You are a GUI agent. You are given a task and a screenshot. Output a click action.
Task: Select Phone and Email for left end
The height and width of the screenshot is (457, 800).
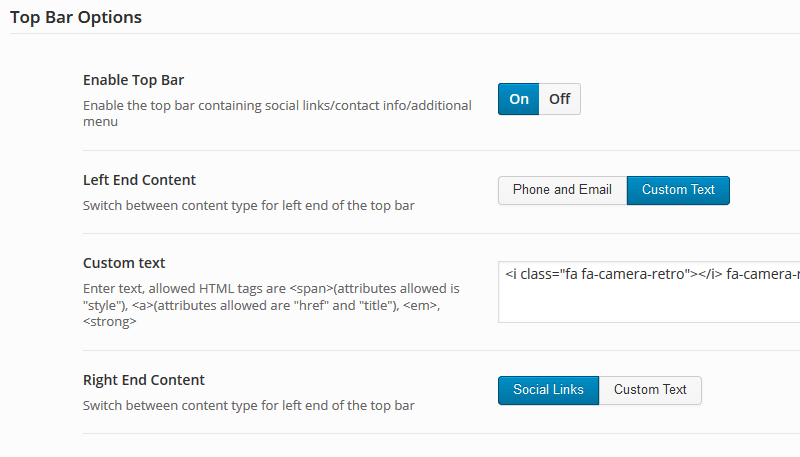click(x=562, y=190)
